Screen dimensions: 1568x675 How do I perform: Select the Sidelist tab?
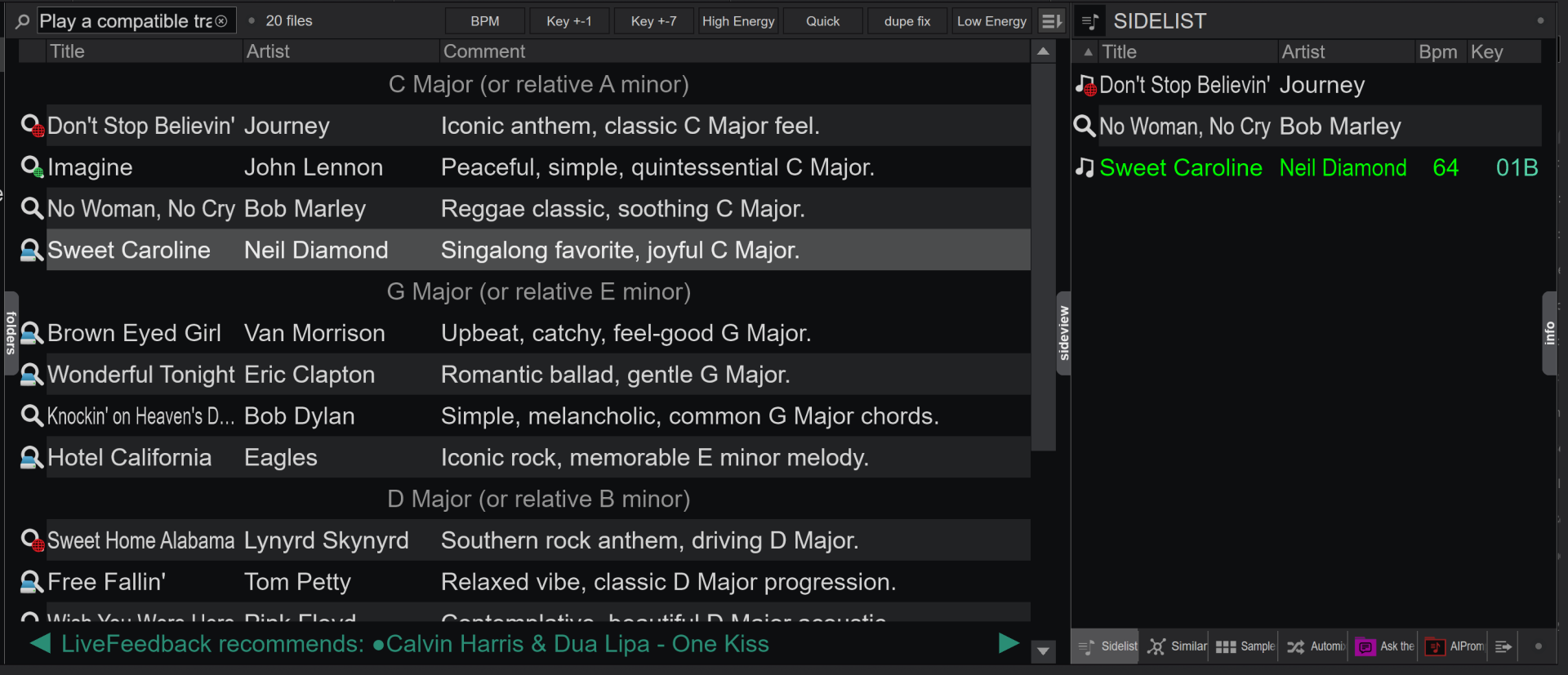1107,646
